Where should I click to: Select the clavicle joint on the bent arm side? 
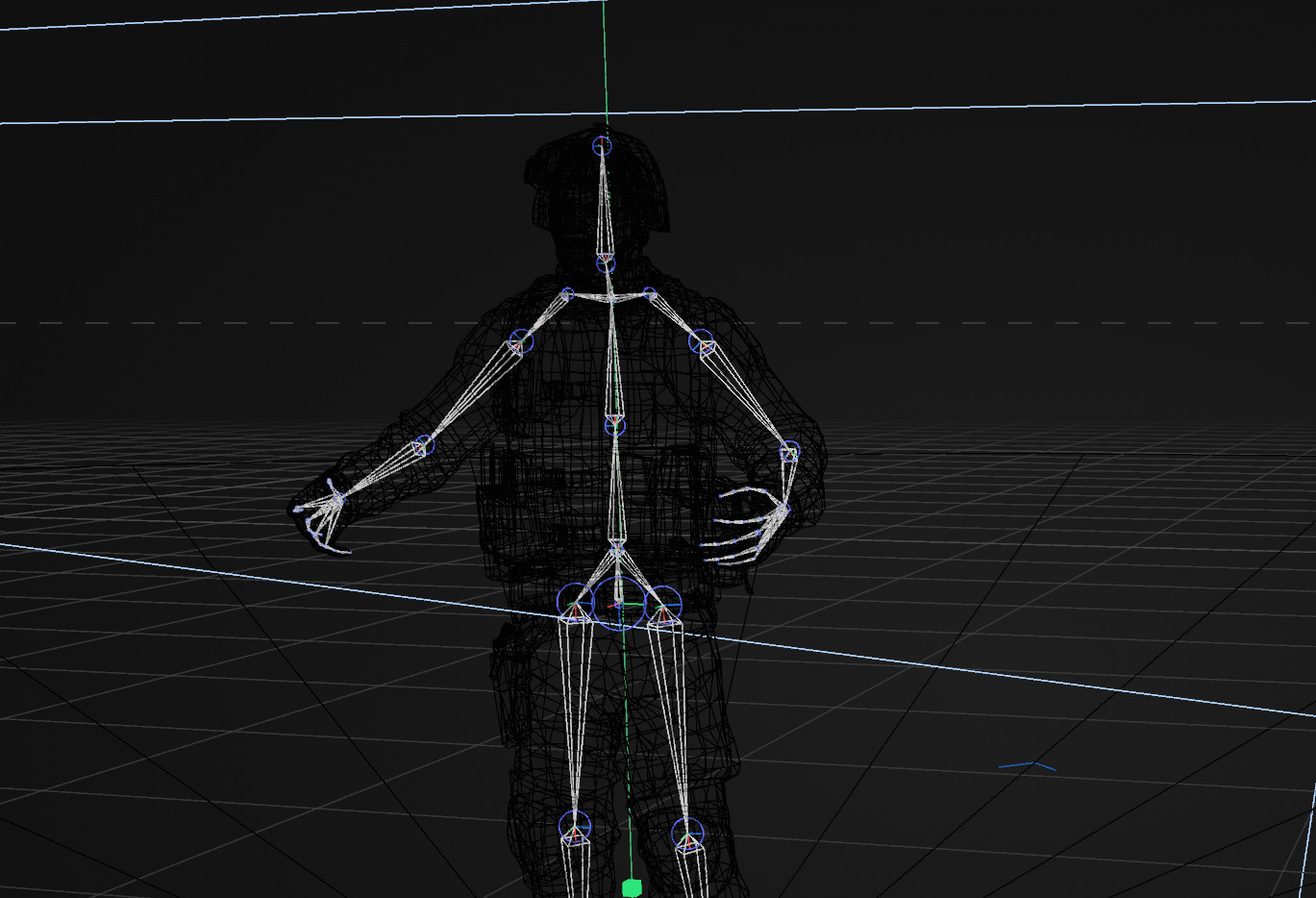(x=650, y=293)
